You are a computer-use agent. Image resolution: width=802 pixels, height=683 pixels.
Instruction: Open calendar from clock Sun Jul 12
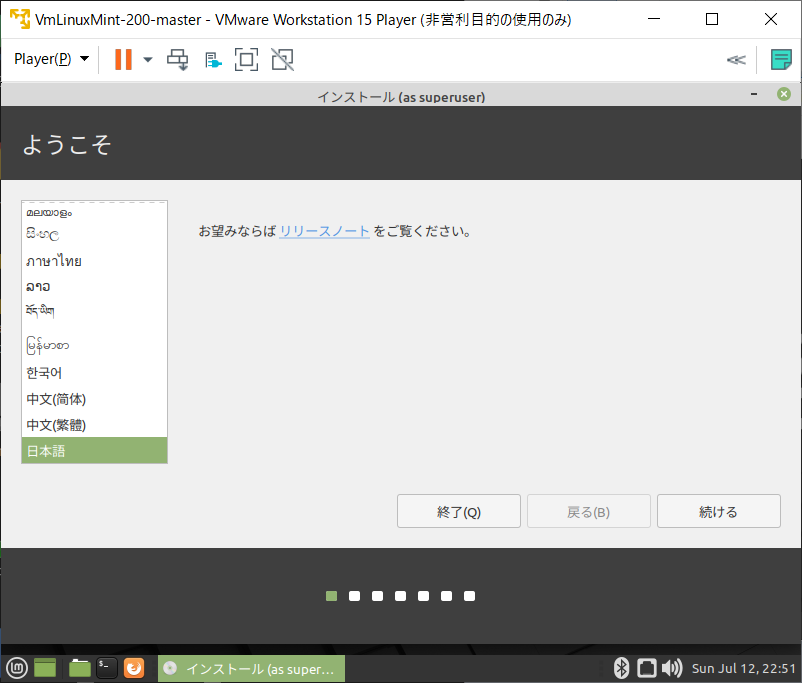pos(744,669)
